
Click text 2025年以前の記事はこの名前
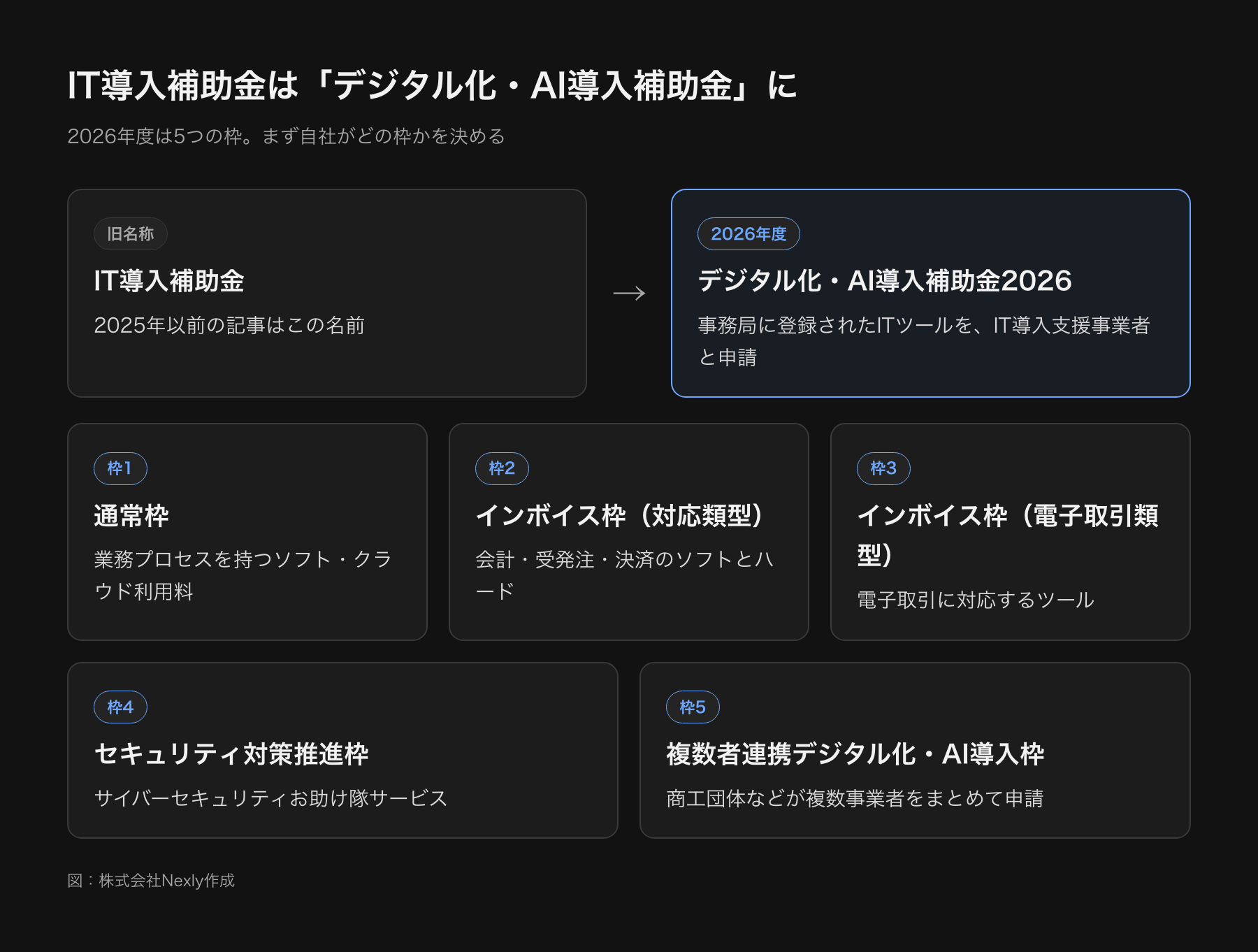[229, 326]
